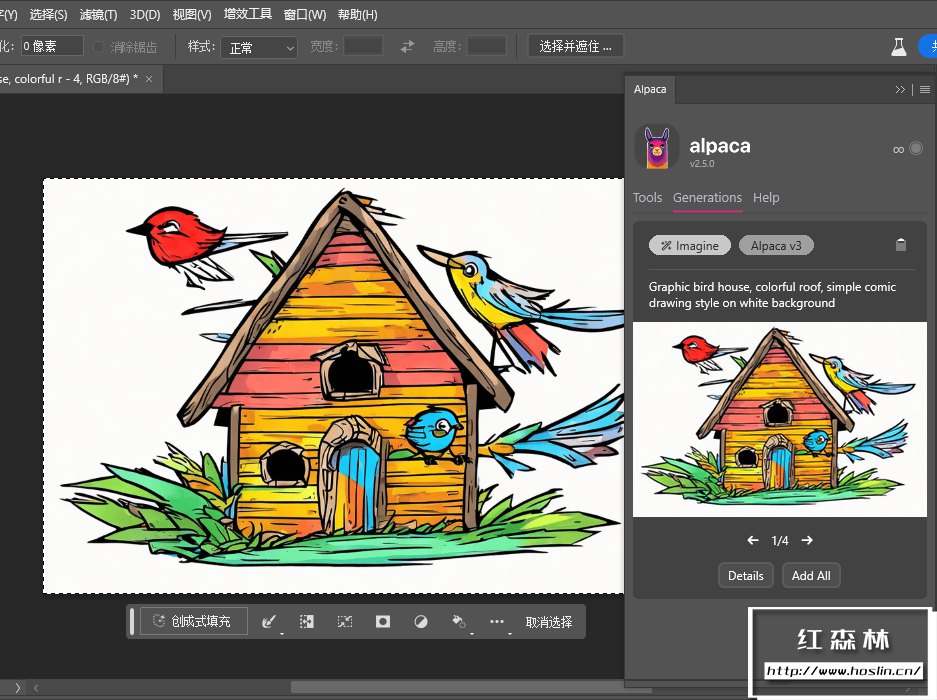The image size is (937, 700).
Task: Delete generation with trash icon
Action: point(900,245)
